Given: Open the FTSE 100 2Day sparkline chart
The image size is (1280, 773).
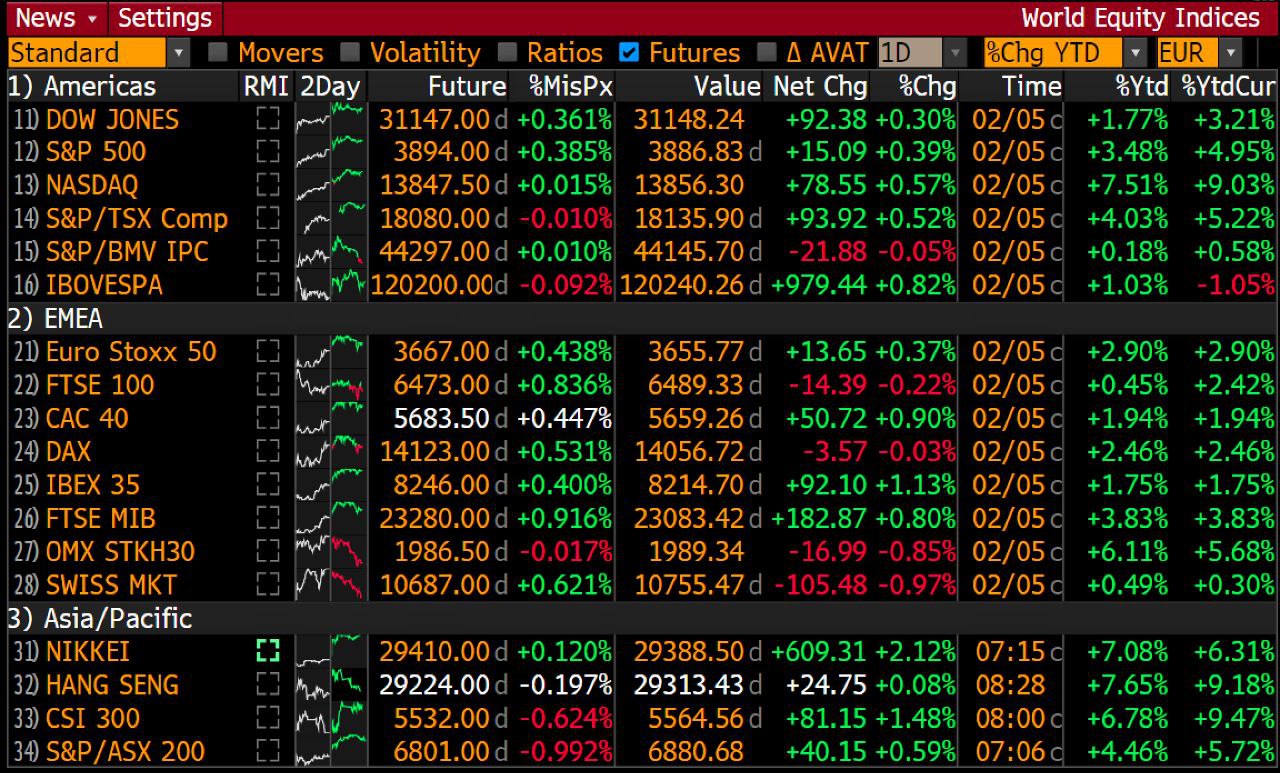Looking at the screenshot, I should (330, 385).
